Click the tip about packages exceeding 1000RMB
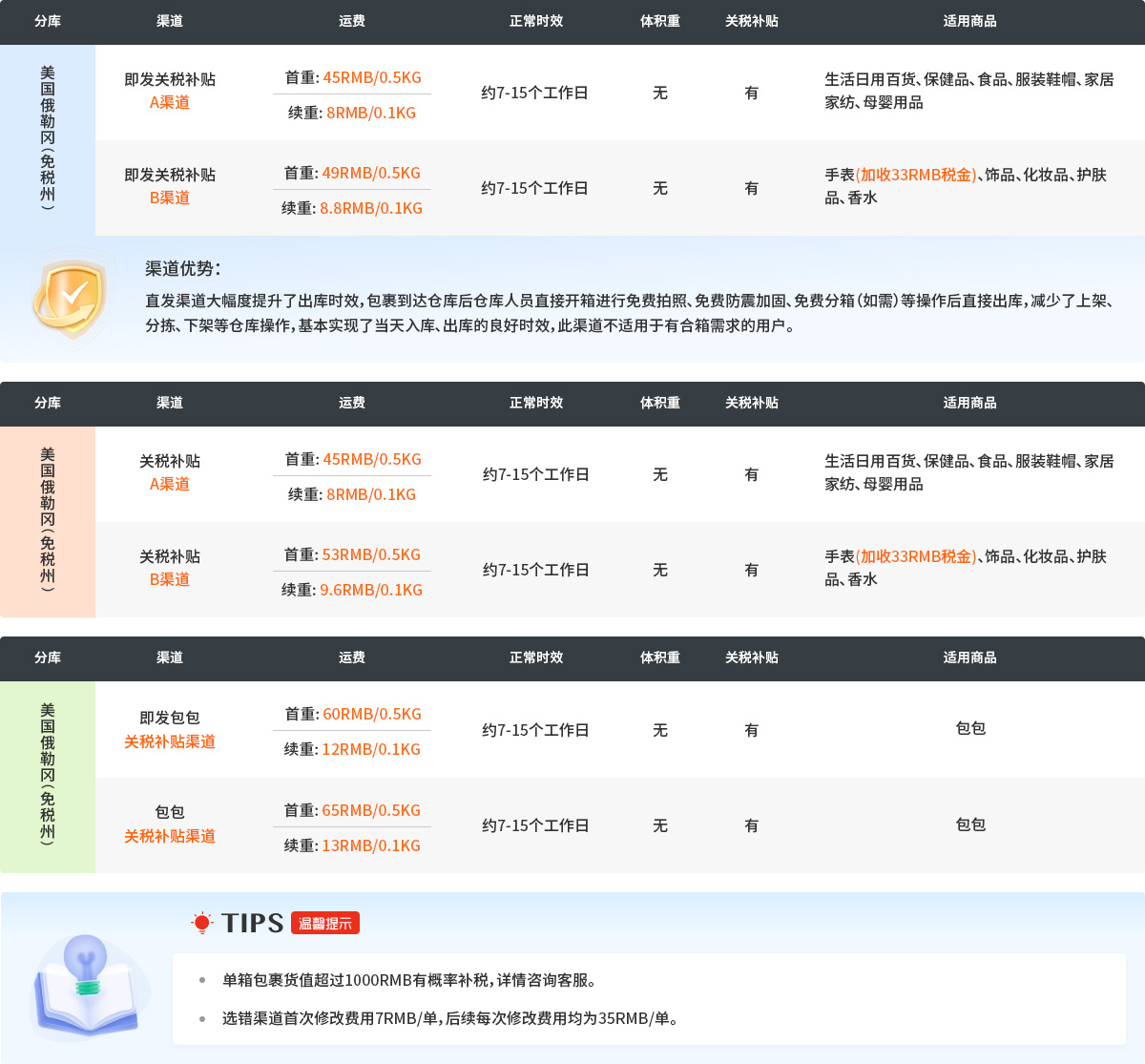The height and width of the screenshot is (1064, 1145). tap(410, 980)
